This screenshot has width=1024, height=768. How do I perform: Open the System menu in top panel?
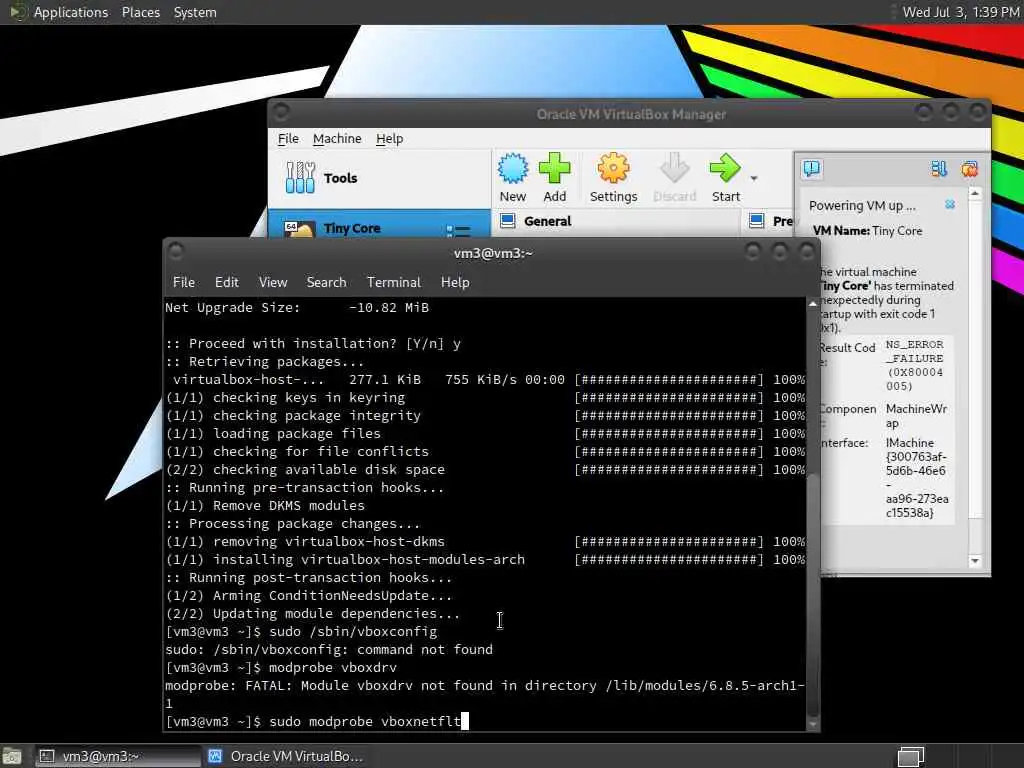click(x=195, y=12)
